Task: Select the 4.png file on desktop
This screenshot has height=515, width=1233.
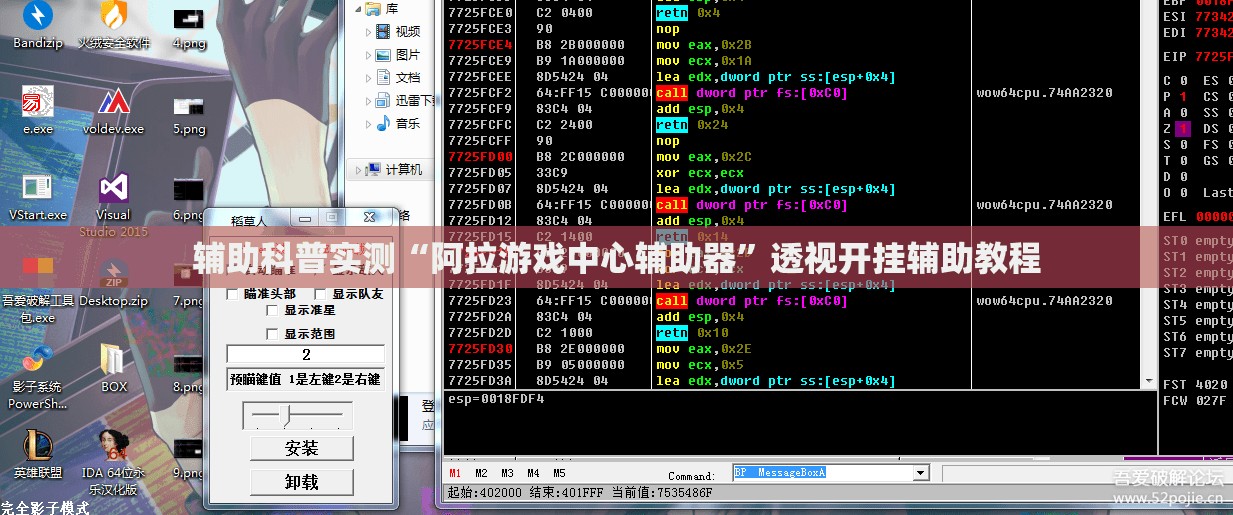Action: click(189, 28)
